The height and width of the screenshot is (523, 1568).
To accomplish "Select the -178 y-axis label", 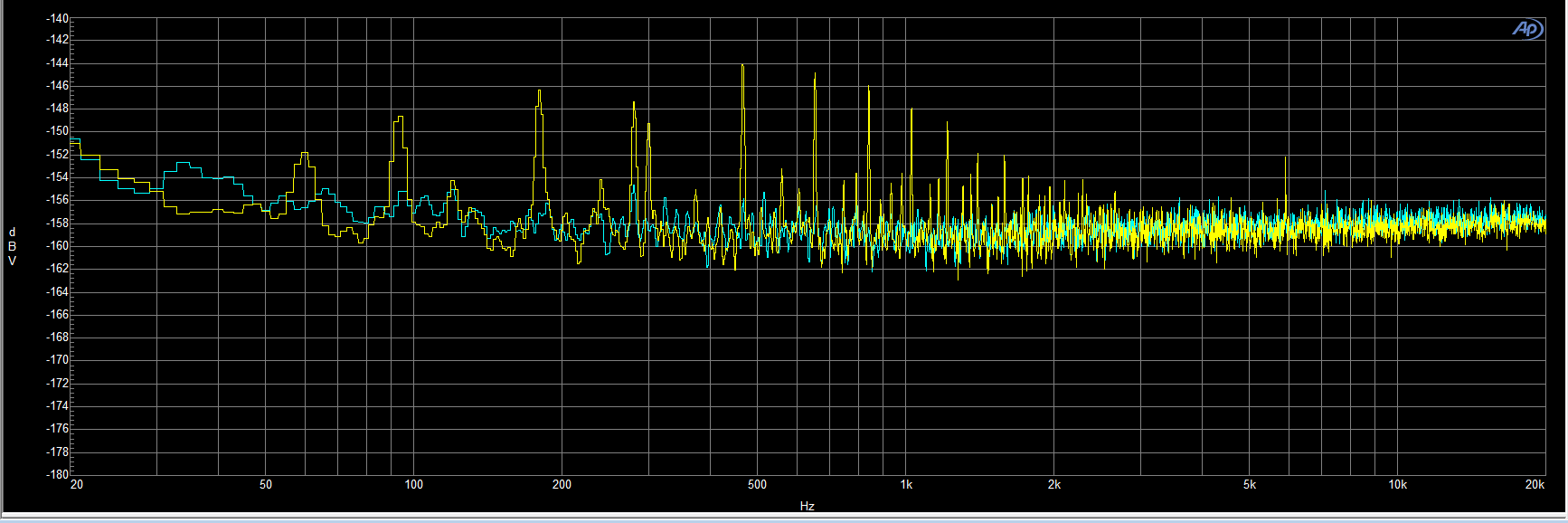I will pos(57,452).
